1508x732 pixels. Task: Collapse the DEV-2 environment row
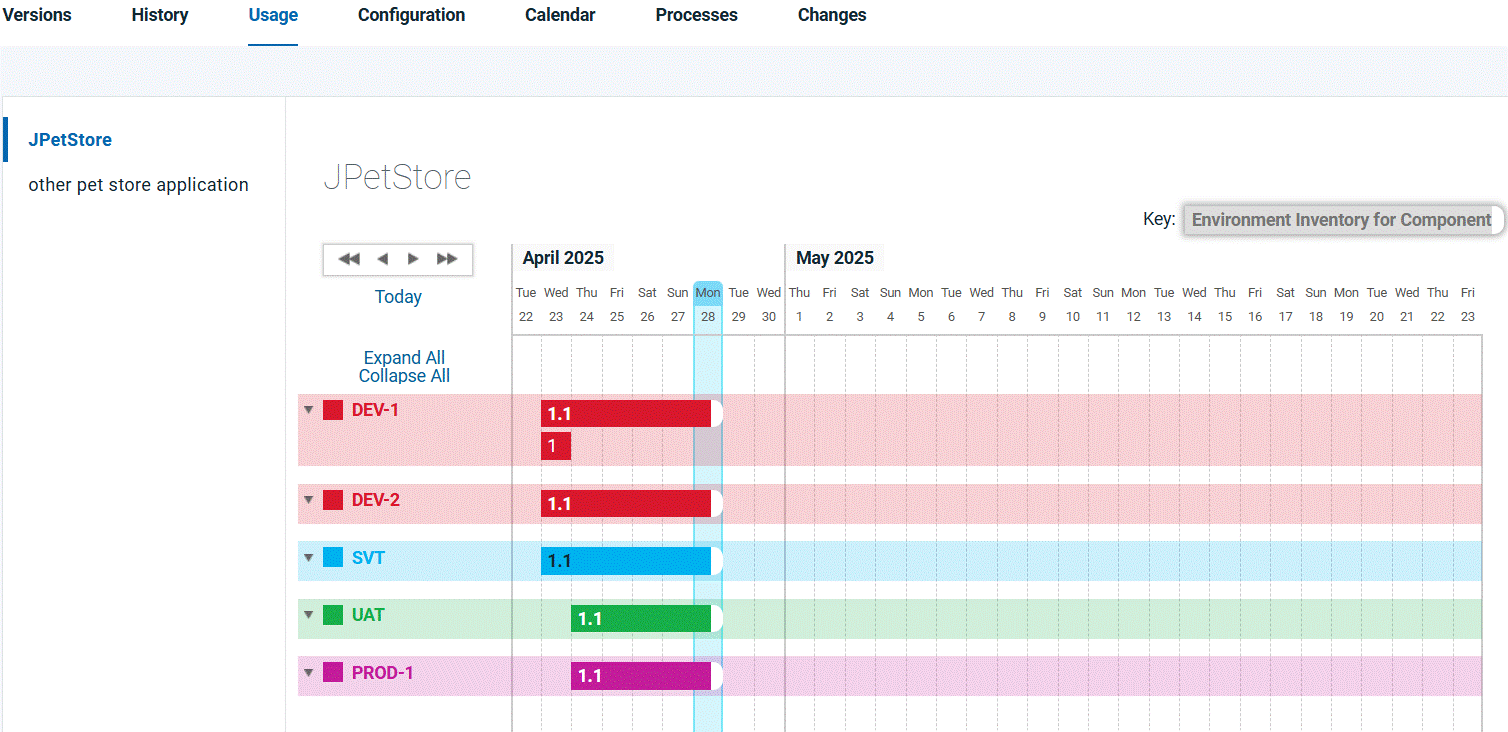tap(309, 500)
